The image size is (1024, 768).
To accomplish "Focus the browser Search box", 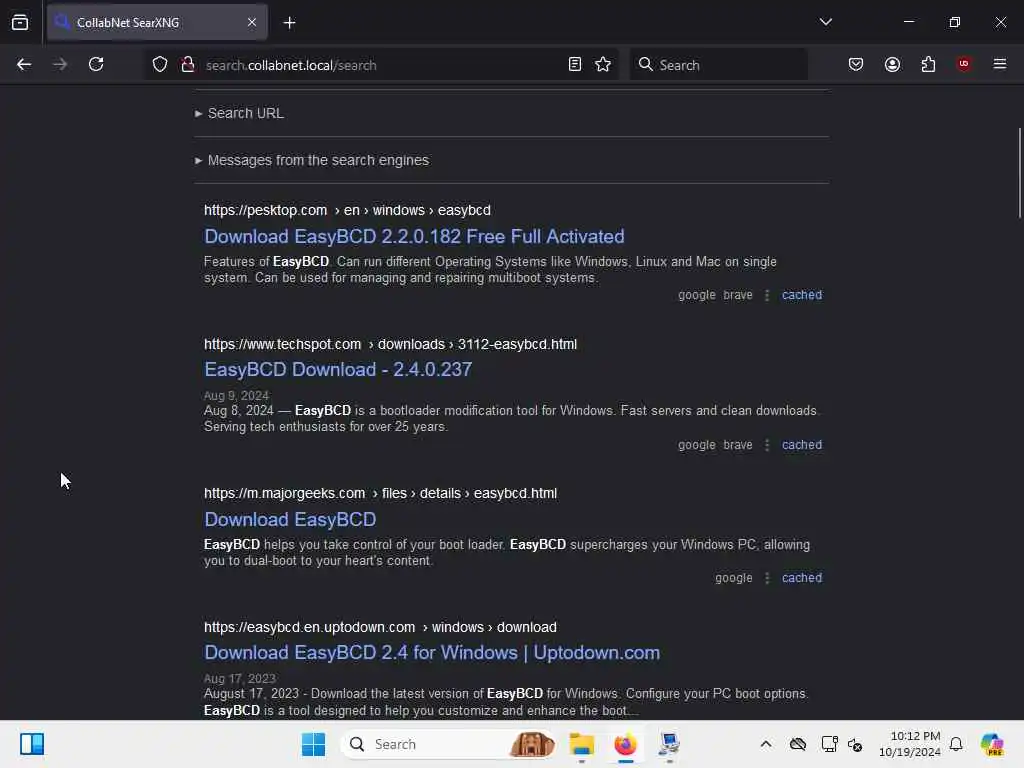I will [x=718, y=65].
